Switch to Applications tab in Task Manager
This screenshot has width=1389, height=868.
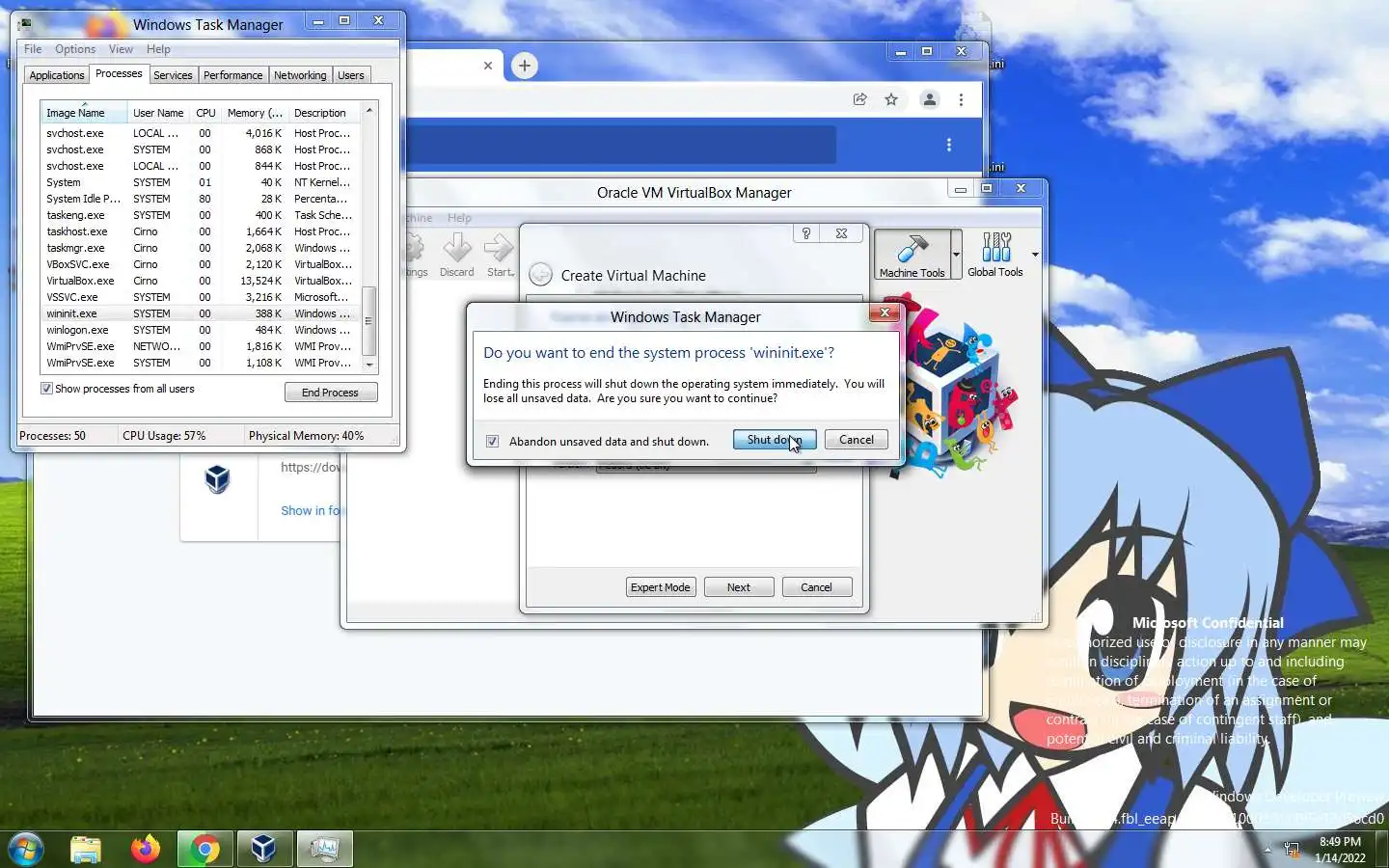pos(57,75)
